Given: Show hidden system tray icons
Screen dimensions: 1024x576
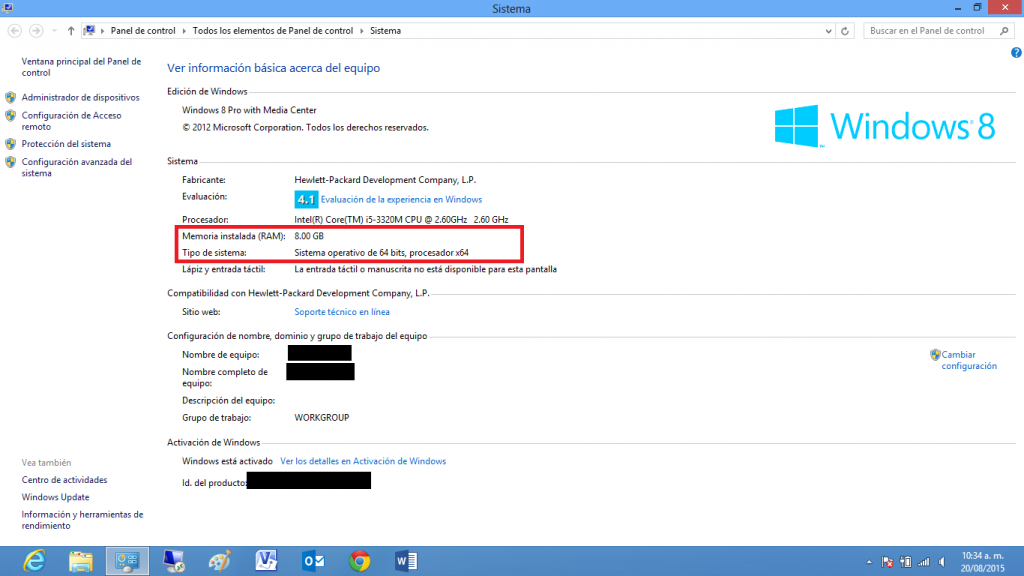Looking at the screenshot, I should (869, 562).
